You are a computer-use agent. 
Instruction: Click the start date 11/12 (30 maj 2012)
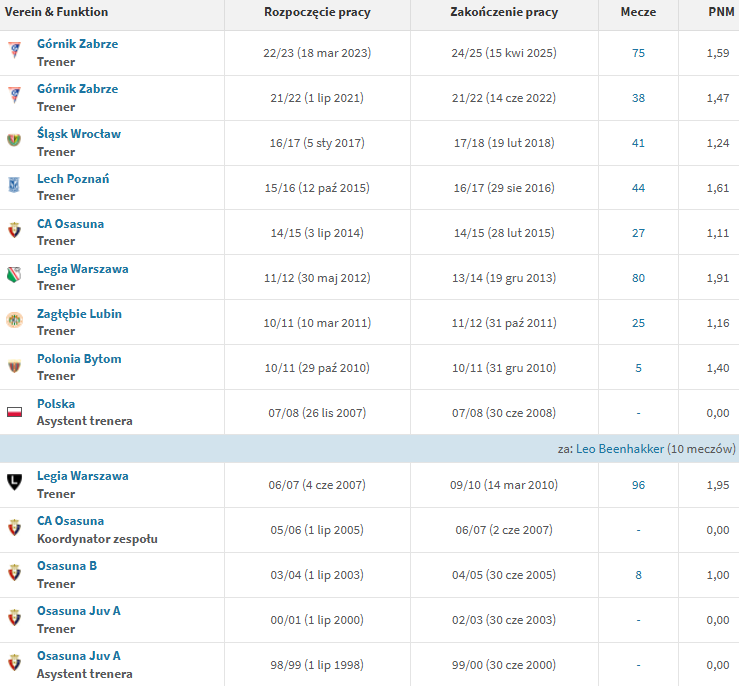point(317,278)
